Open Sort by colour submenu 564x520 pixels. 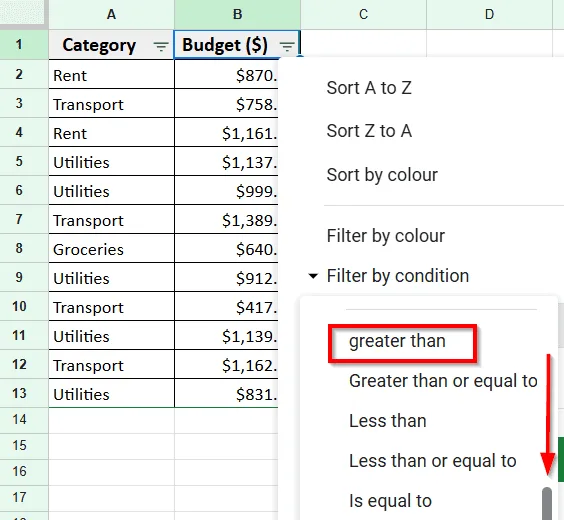pyautogui.click(x=382, y=175)
